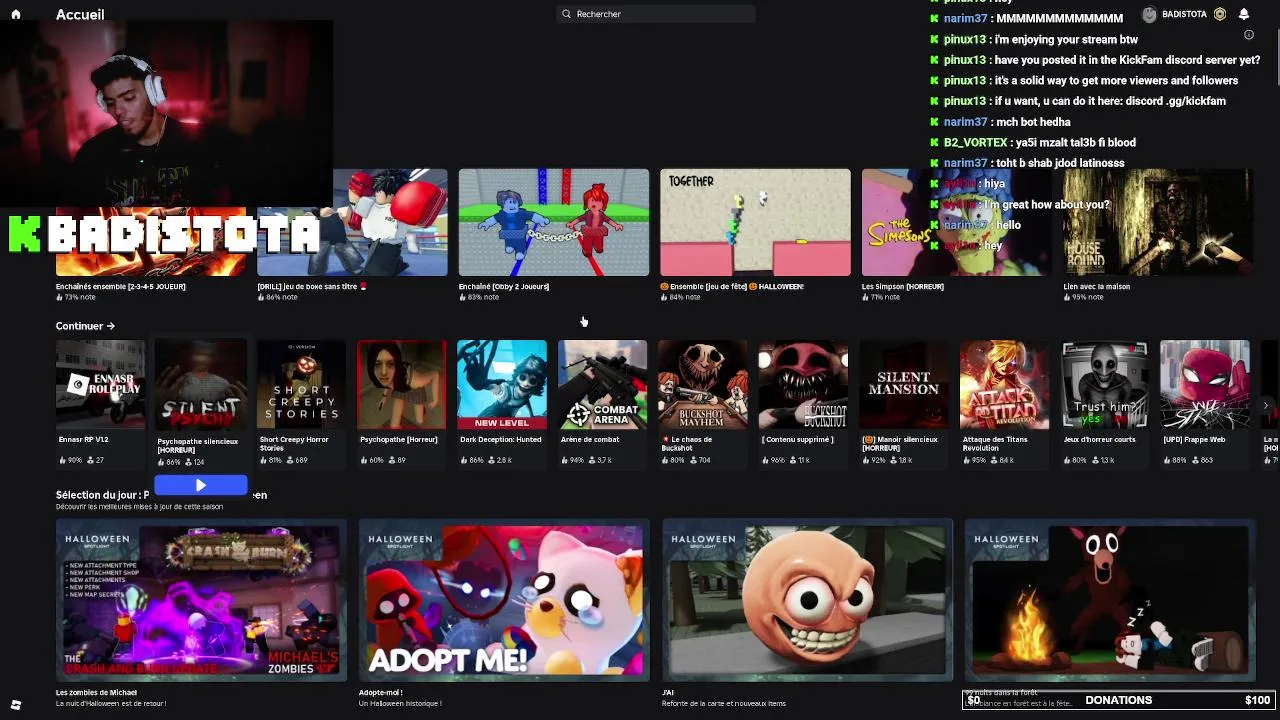Open Ensemble [jeu de fête] HALLOWEEN thumbnail
1280x720 pixels.
(x=755, y=222)
